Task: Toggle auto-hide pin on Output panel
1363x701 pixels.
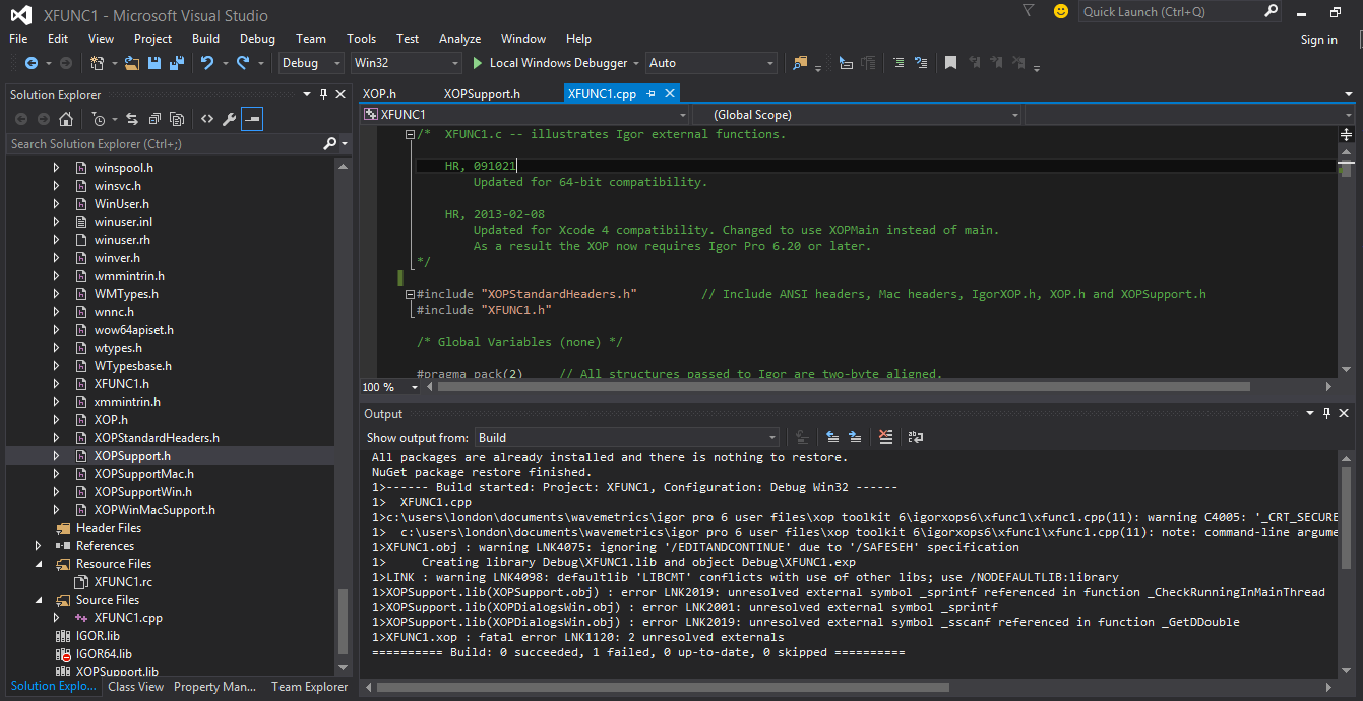Action: (1327, 413)
